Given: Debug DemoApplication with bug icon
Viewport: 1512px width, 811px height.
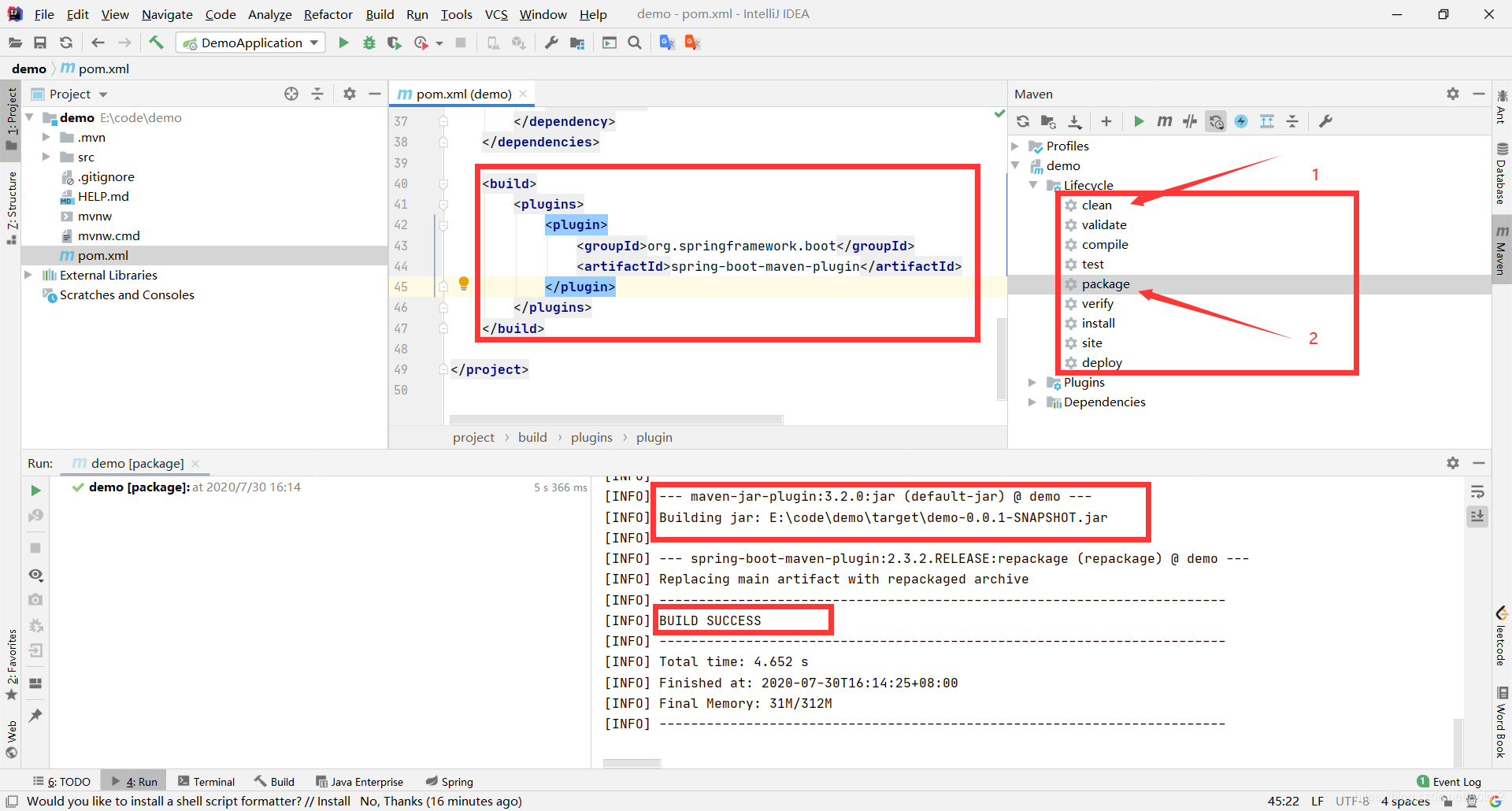Looking at the screenshot, I should [x=369, y=43].
